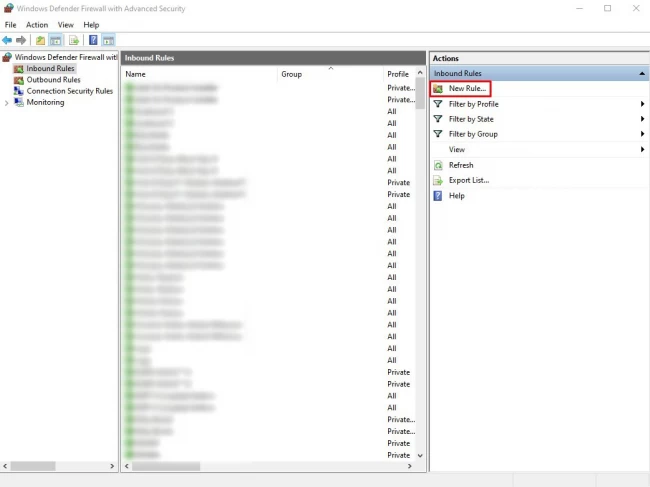Click the Forward arrow toolbar icon

tap(21, 40)
